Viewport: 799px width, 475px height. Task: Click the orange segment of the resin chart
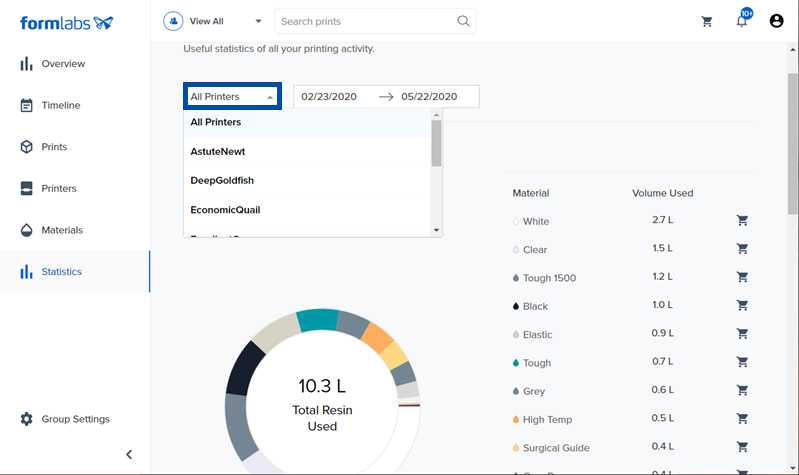[x=378, y=338]
